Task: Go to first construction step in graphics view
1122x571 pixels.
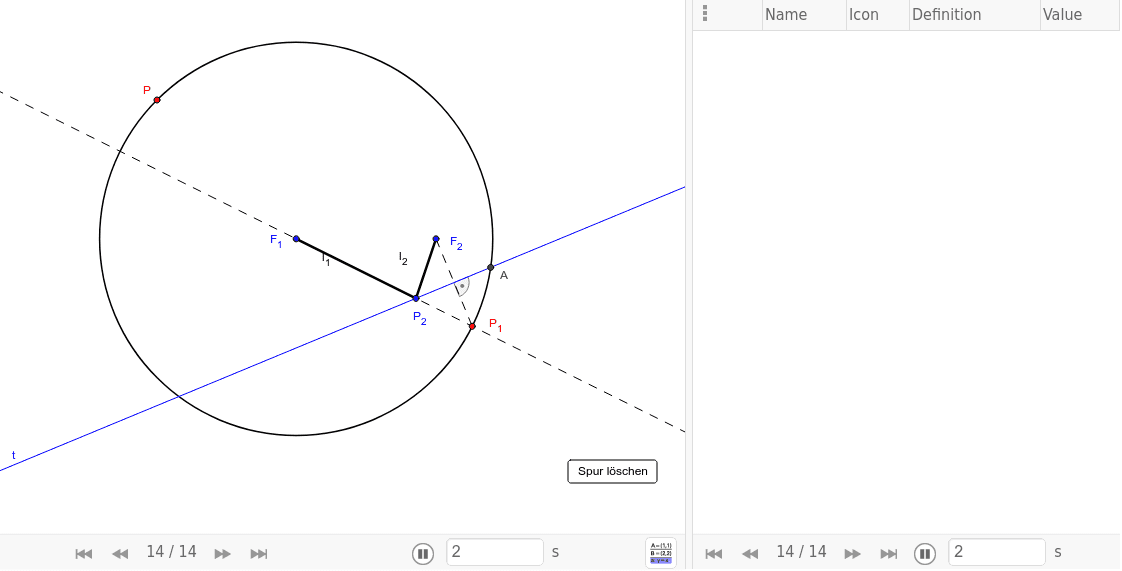Action: (x=84, y=553)
